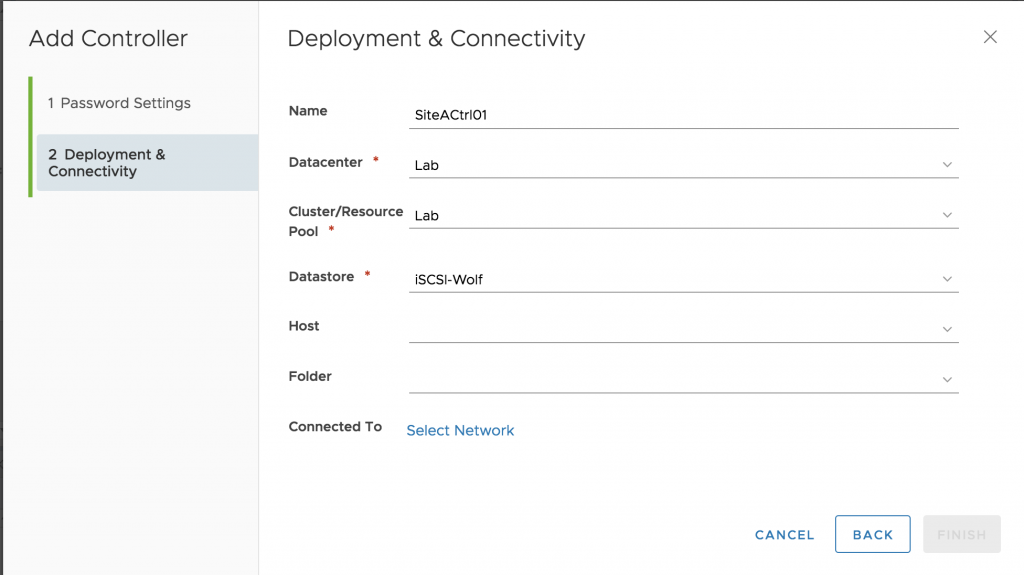Screen dimensions: 1024x575
Task: Go back with the BACK button
Action: pyautogui.click(x=872, y=534)
